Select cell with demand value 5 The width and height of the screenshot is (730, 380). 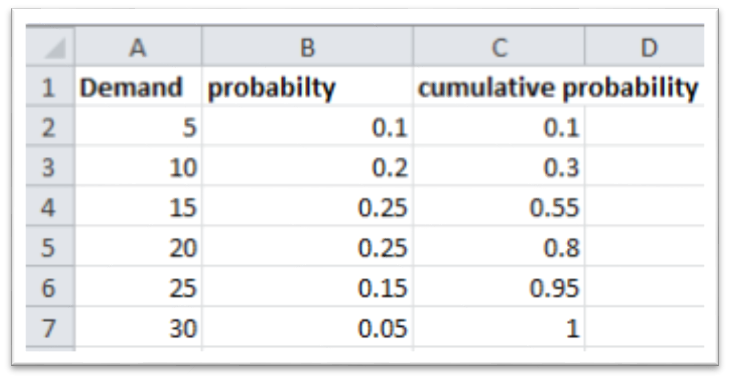tap(138, 126)
